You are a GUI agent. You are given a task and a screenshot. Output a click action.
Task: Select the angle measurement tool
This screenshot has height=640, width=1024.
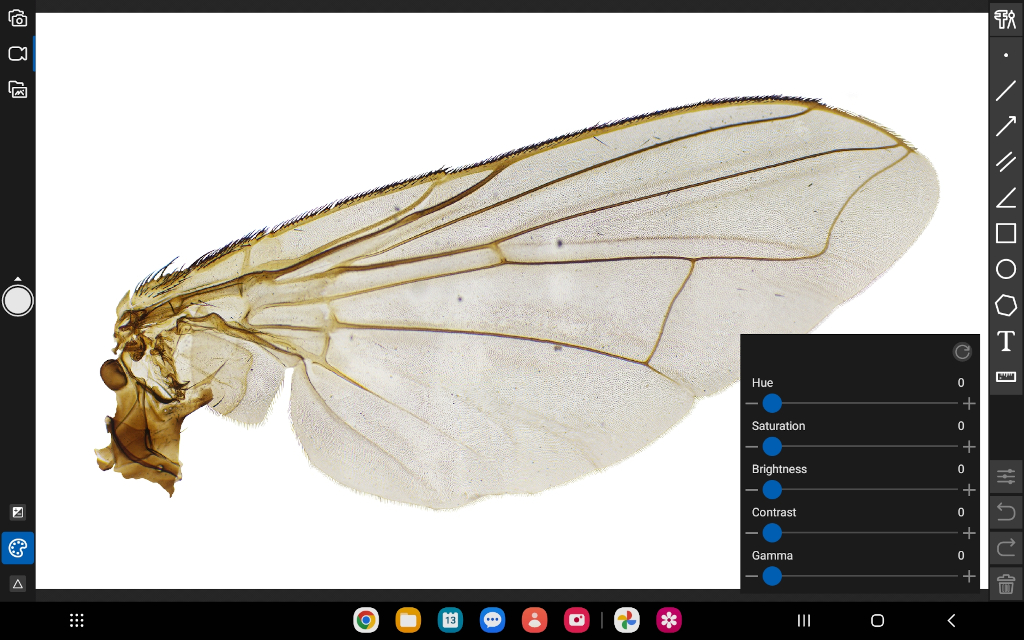pyautogui.click(x=1006, y=197)
